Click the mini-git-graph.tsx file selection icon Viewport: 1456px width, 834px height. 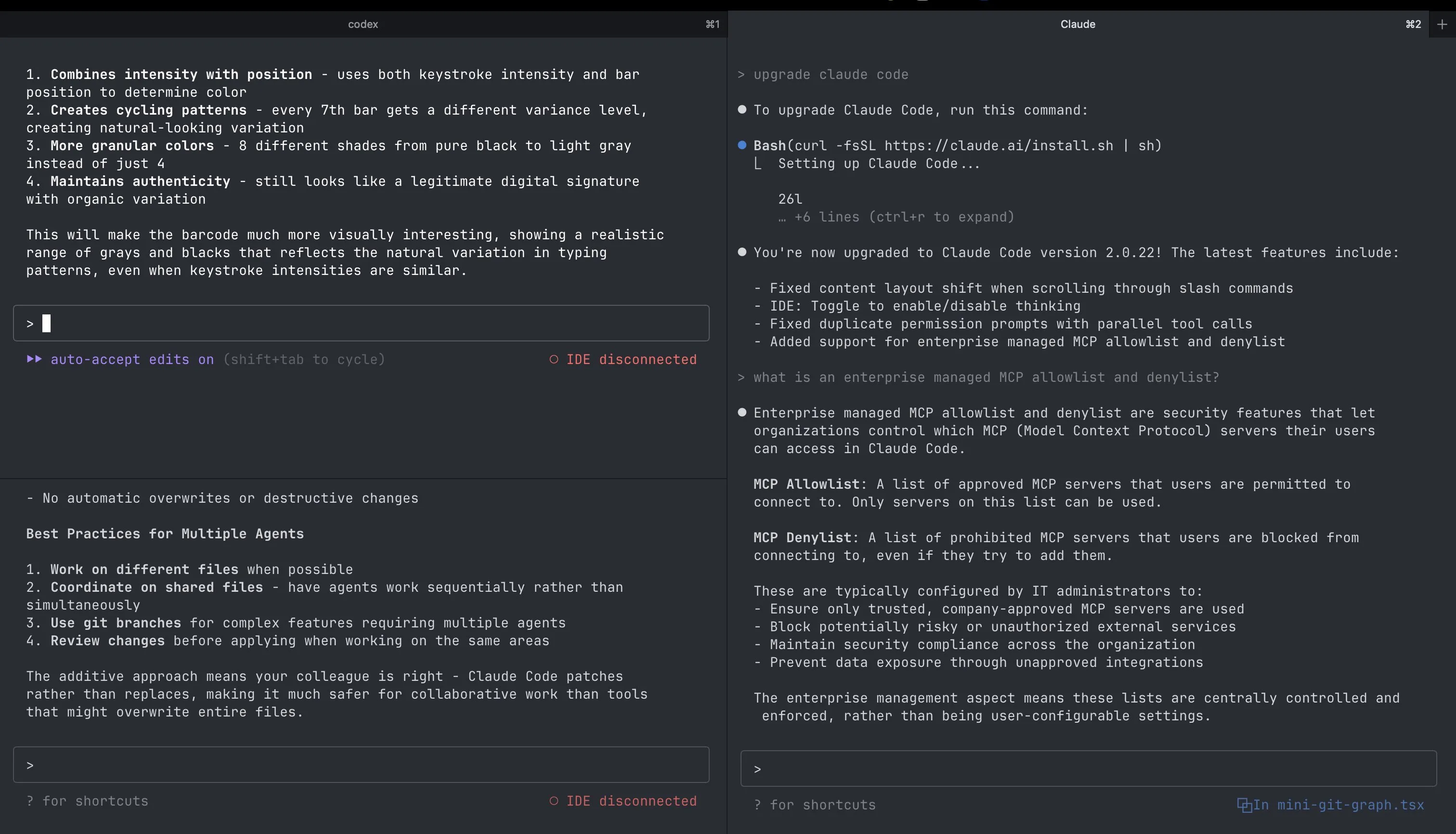click(x=1244, y=805)
